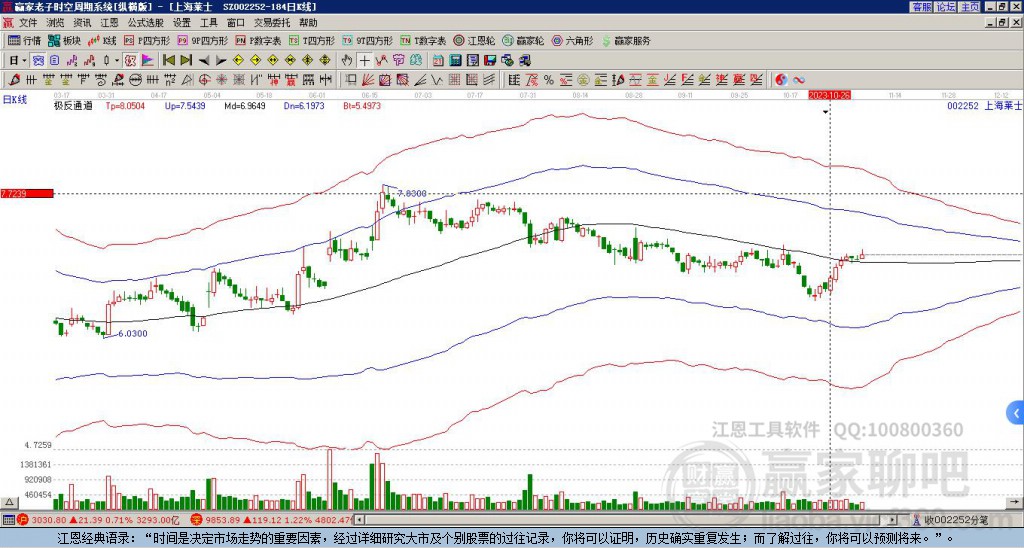Open the 板块 sector view
The width and height of the screenshot is (1024, 548).
(64, 40)
